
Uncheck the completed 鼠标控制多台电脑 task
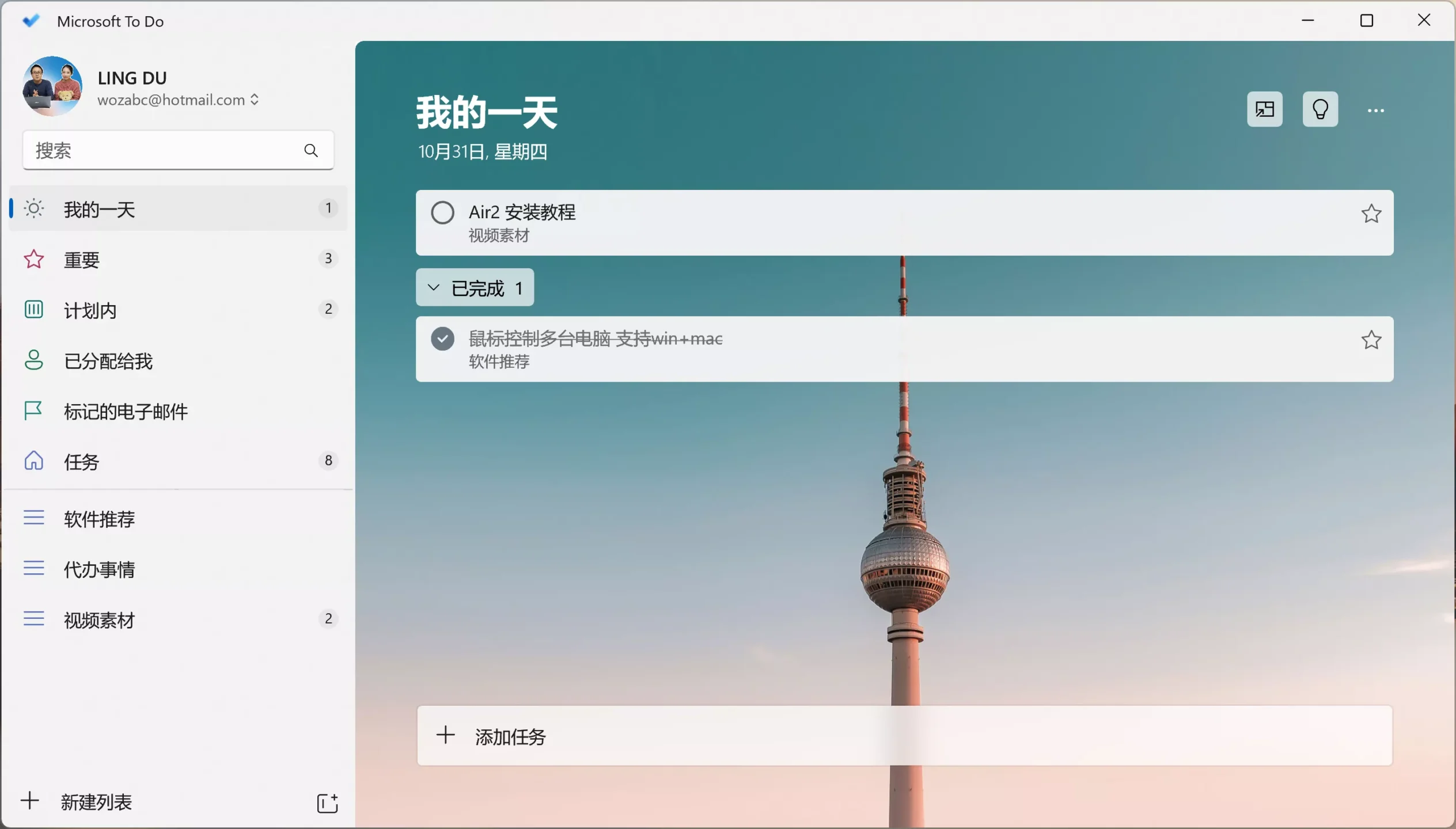click(442, 339)
